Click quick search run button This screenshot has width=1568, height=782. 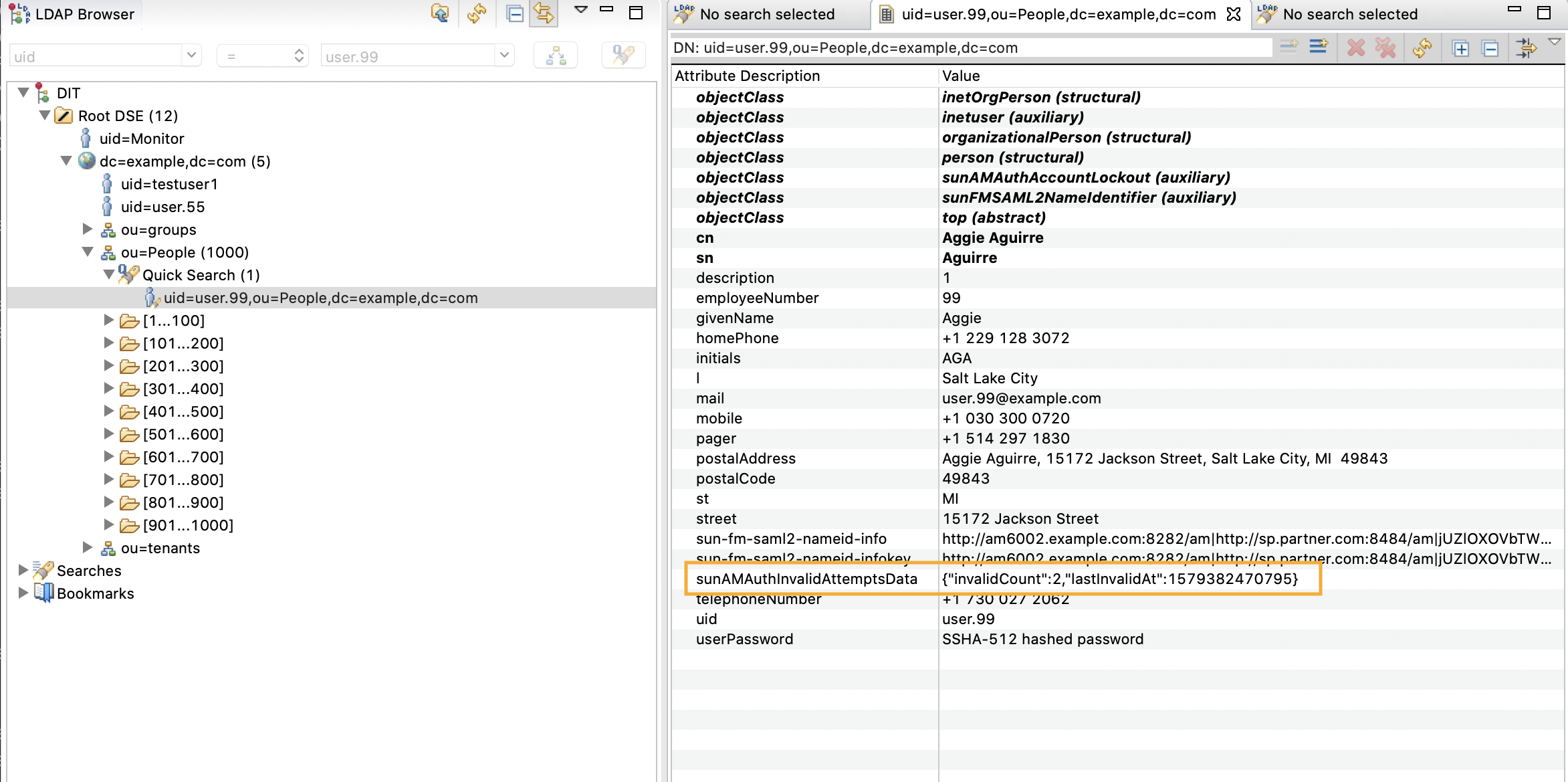click(x=623, y=56)
